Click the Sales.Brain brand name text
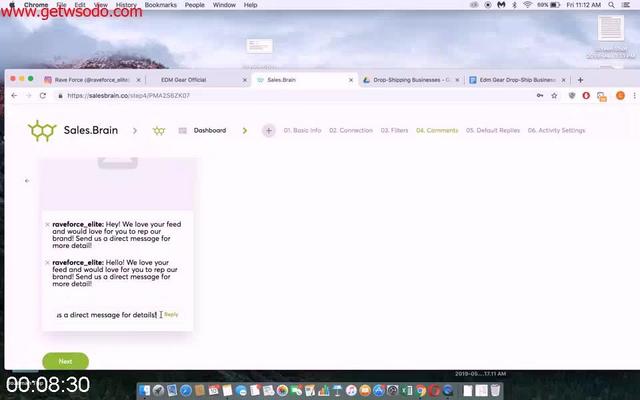Screen dimensions: 640x400 91,131
